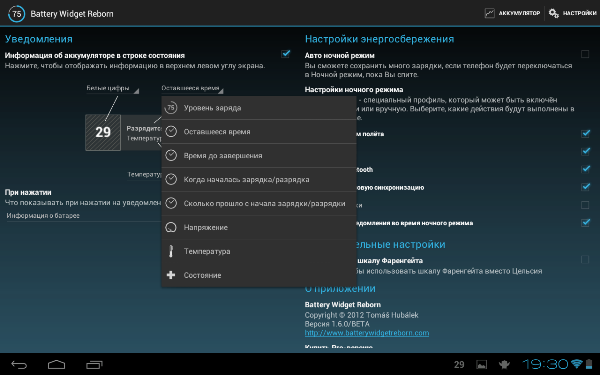The width and height of the screenshot is (600, 375).
Task: Click the Авто ночной режим title text
Action: point(339,55)
